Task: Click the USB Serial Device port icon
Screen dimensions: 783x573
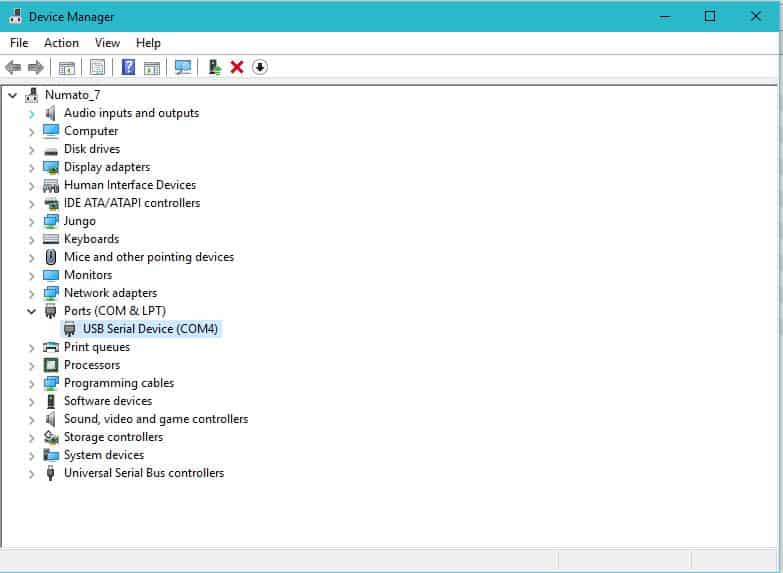Action: pos(69,329)
